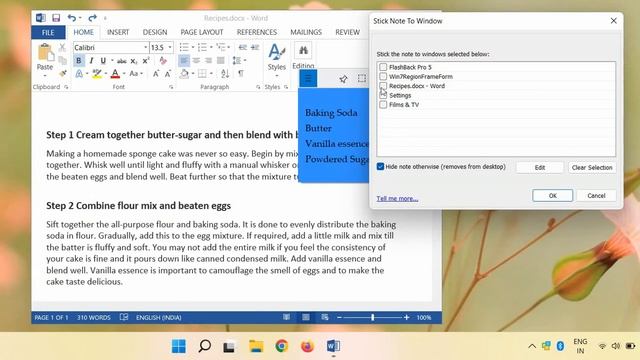The height and width of the screenshot is (360, 640).
Task: Increase the paragraph indent
Action: 255,47
